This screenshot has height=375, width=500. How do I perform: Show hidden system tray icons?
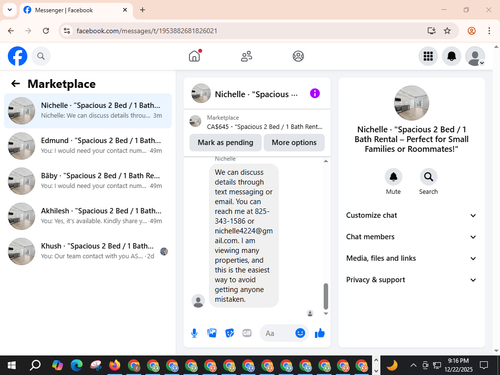(413, 366)
